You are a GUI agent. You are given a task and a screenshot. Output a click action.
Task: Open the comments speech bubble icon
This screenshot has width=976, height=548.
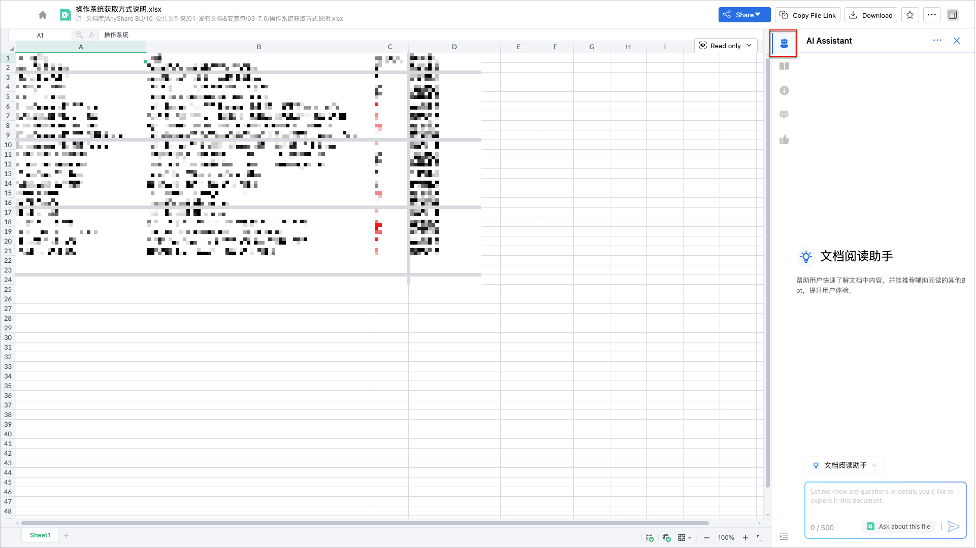(x=784, y=115)
